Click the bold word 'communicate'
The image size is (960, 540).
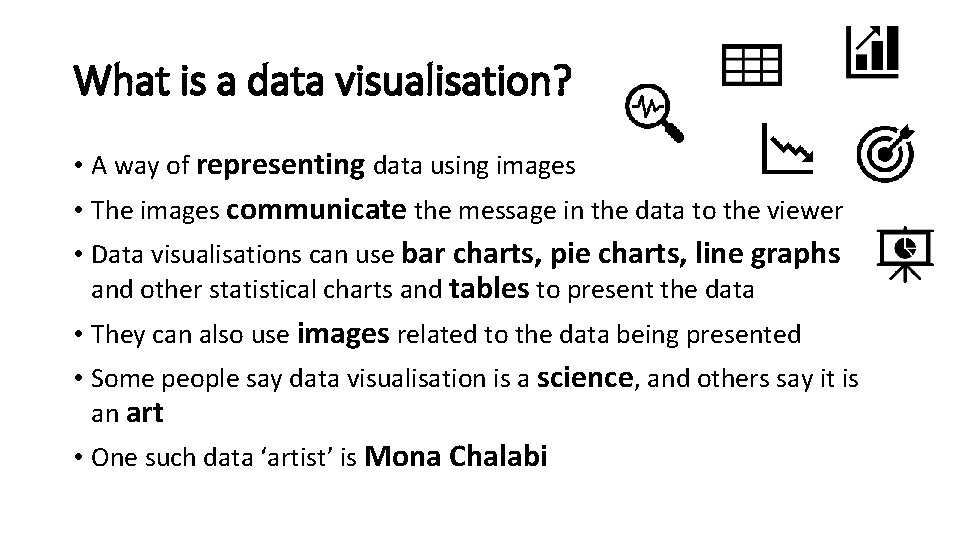click(317, 210)
